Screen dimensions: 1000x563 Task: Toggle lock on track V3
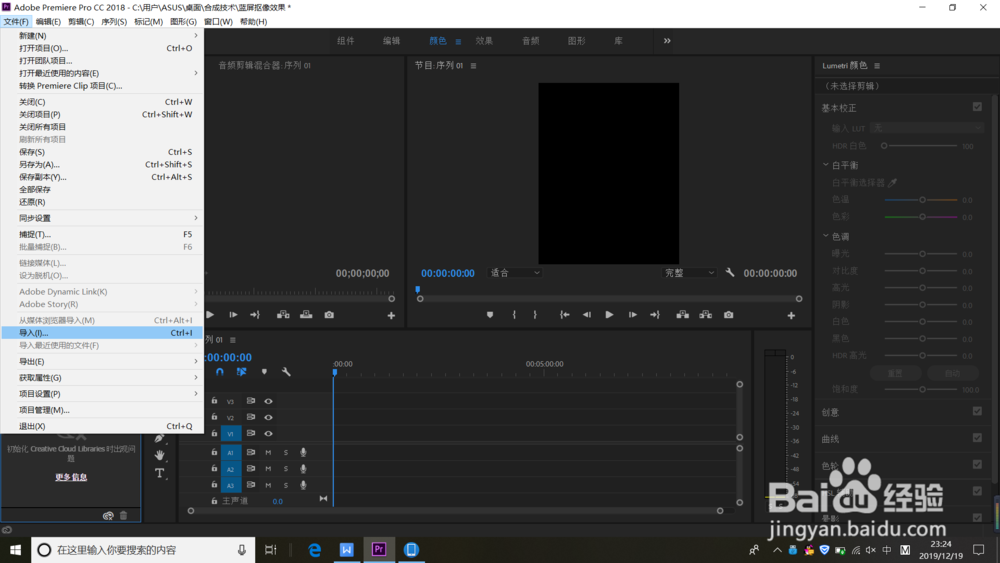click(214, 401)
